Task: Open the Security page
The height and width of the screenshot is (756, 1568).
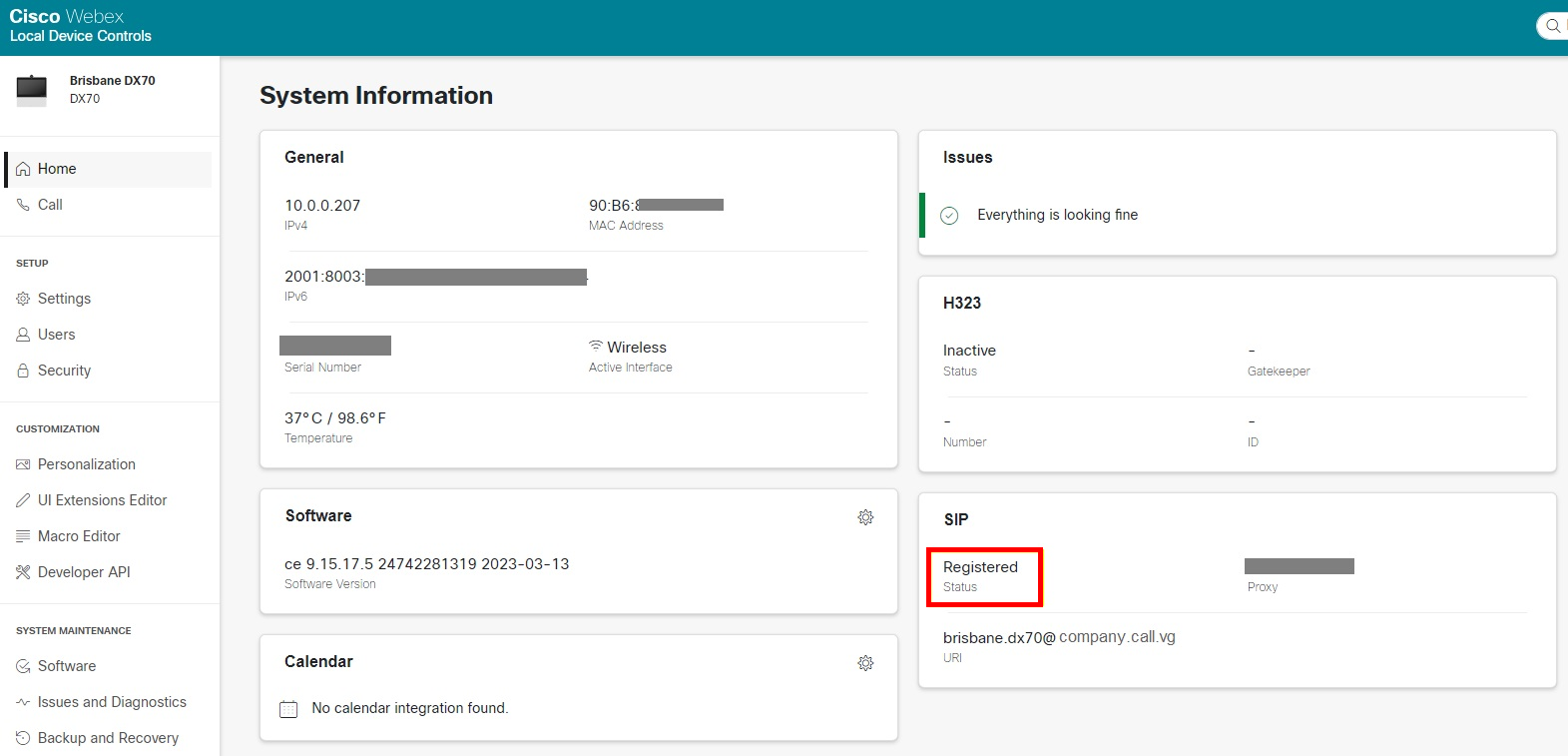Action: [x=108, y=371]
